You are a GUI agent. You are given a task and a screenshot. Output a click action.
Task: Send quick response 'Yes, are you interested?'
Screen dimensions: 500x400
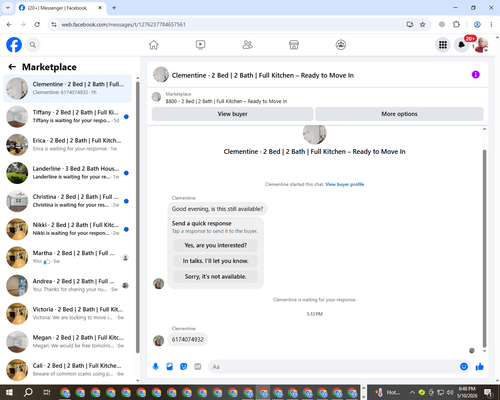pos(216,245)
